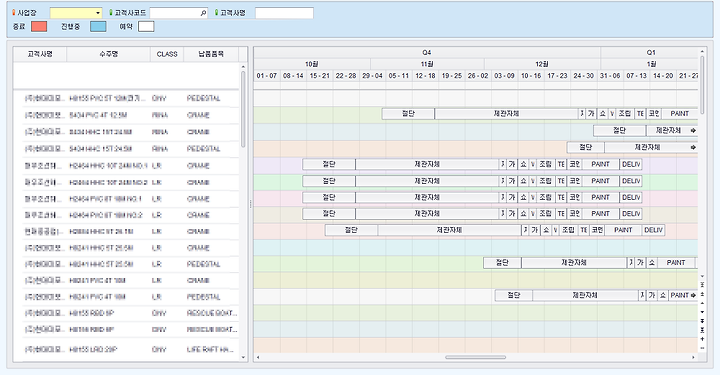Sort by the CLASS column header
This screenshot has height=375, width=720.
click(x=167, y=54)
